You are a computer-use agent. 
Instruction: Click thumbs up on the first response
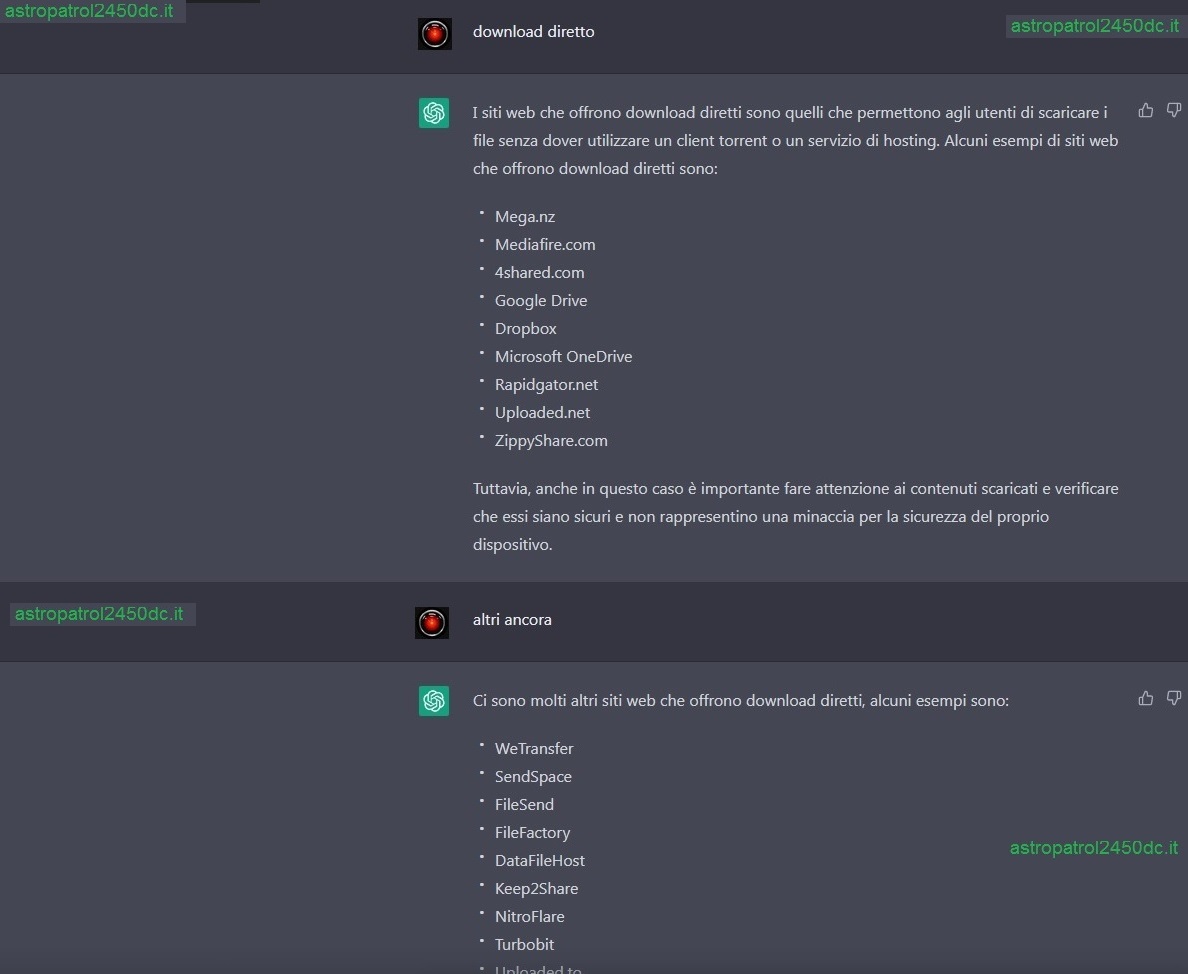[1146, 111]
